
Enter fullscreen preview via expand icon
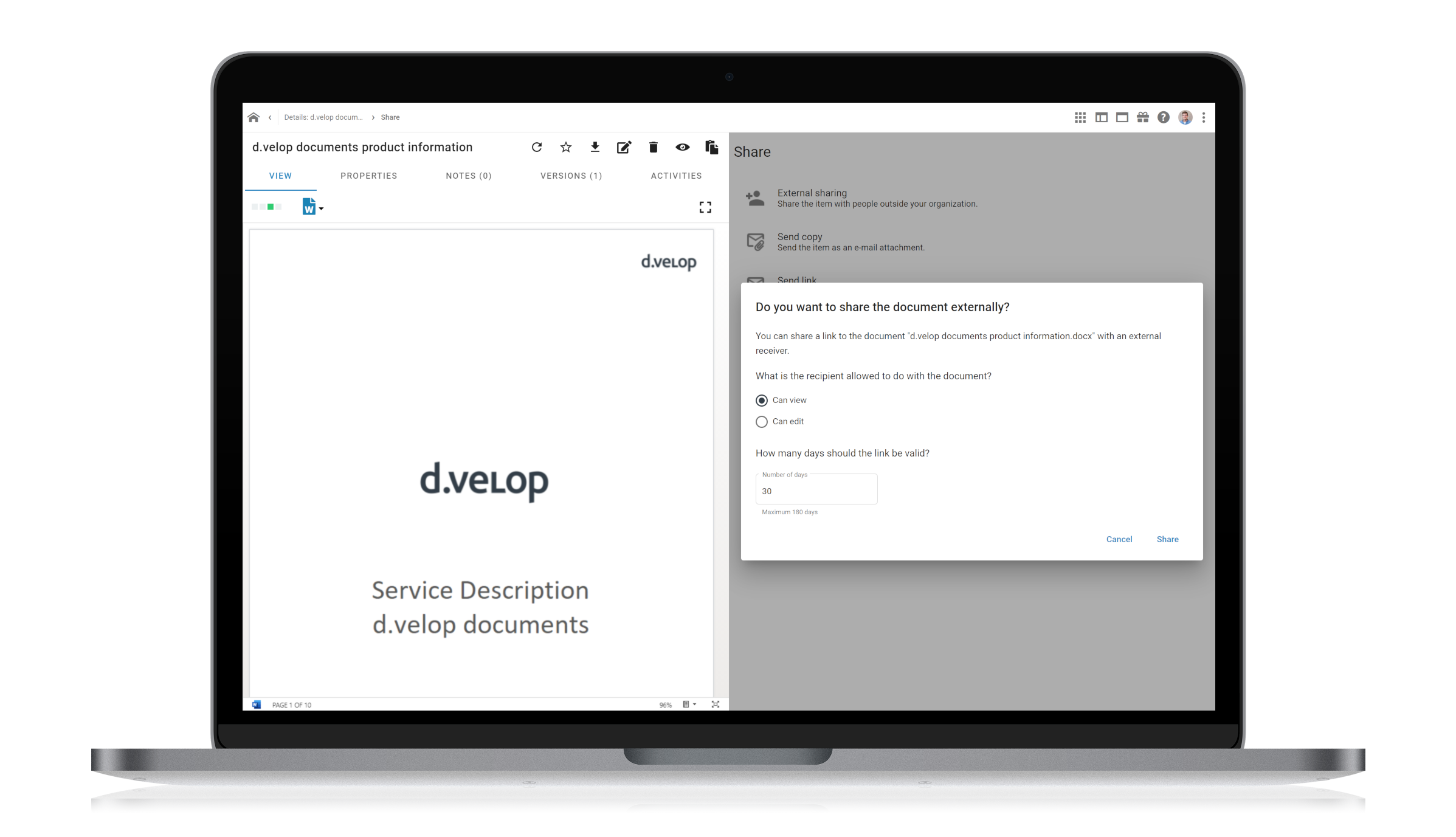click(x=705, y=207)
